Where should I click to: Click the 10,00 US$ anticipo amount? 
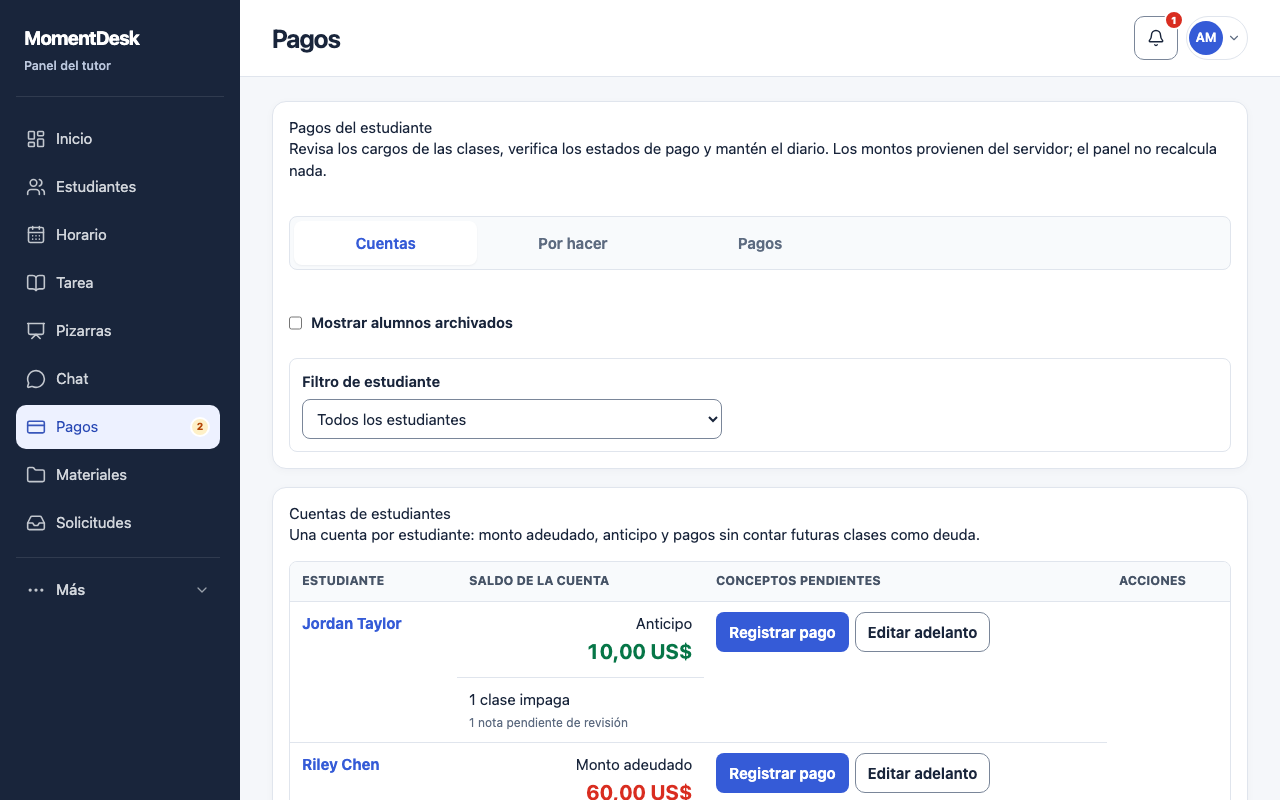(x=640, y=652)
